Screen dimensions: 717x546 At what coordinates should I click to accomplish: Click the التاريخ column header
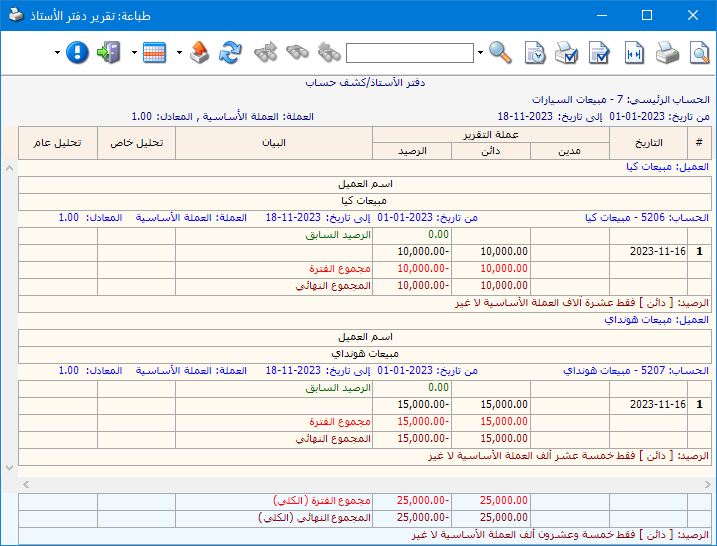[x=648, y=143]
